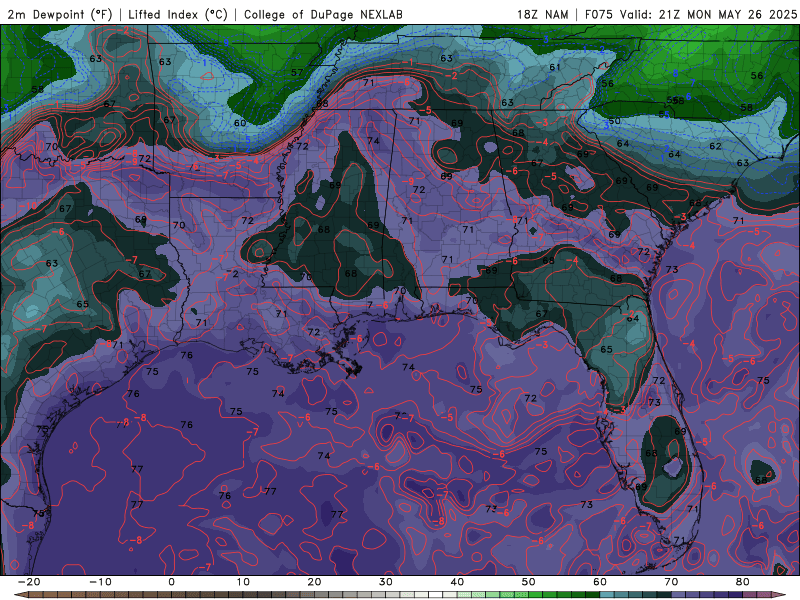Click the "18Z NAM" model run label
This screenshot has width=800, height=600.
click(542, 14)
